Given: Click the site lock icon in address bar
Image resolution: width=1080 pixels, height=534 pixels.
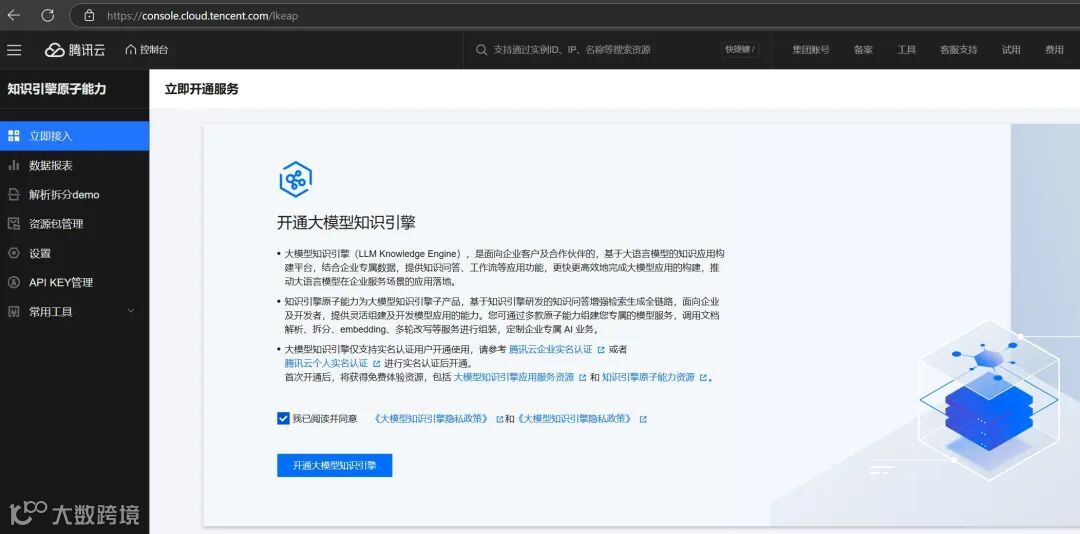Looking at the screenshot, I should pyautogui.click(x=89, y=15).
